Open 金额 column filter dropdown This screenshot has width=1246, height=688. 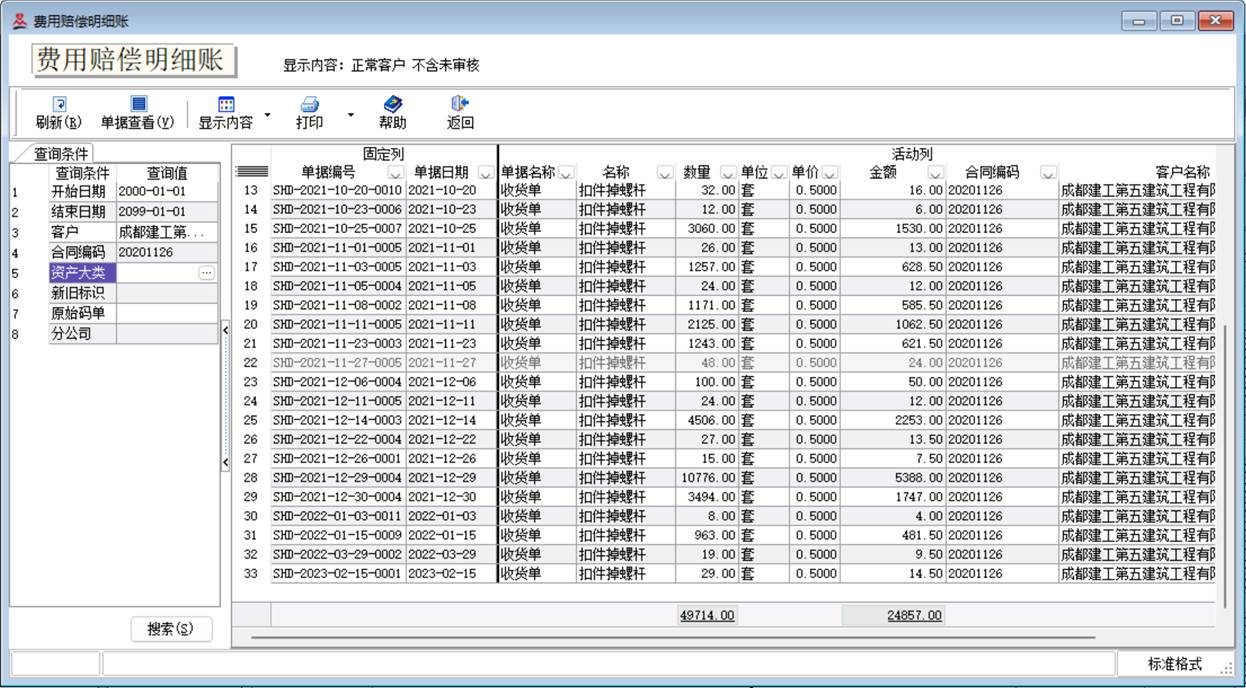[935, 172]
